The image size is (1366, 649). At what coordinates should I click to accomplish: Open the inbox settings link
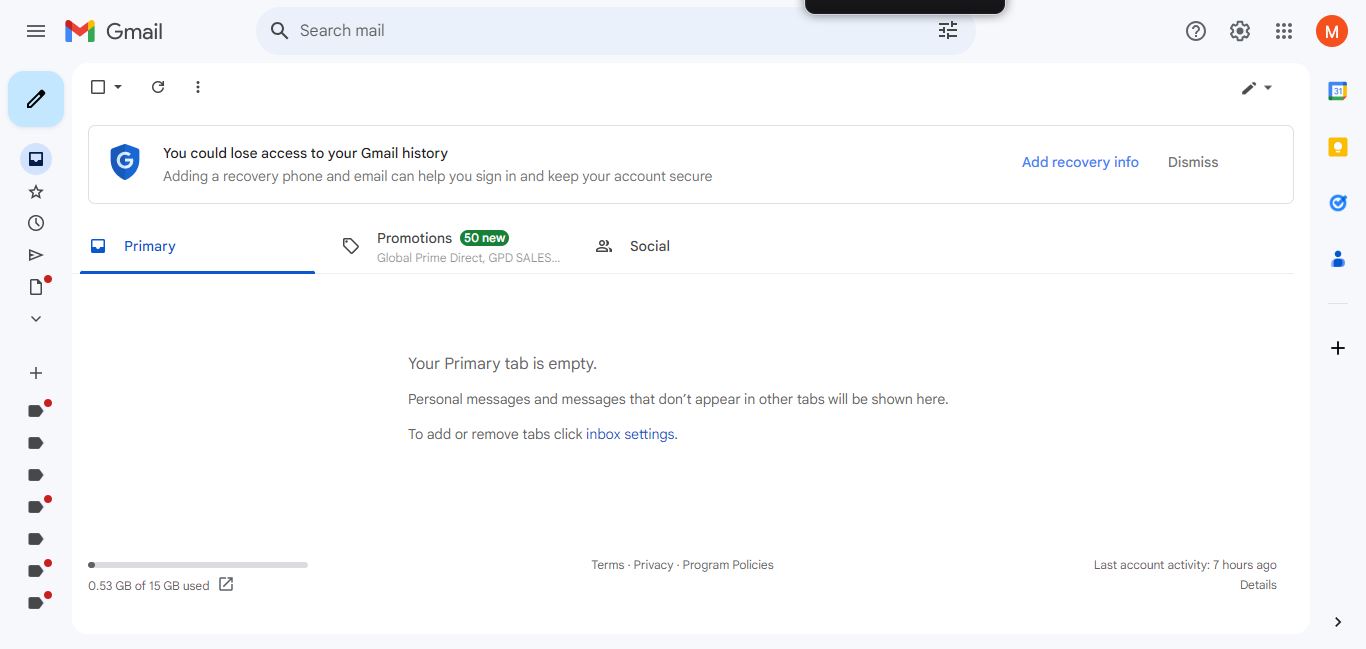pos(630,434)
